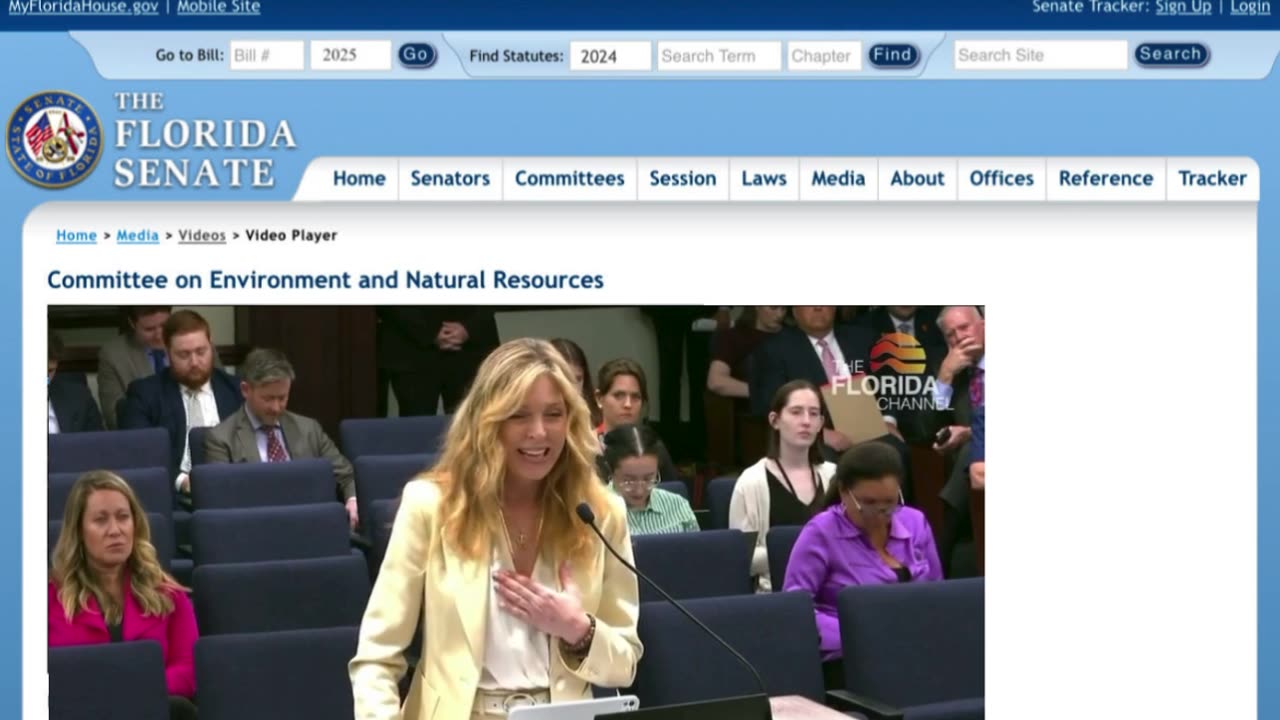Click the committee video player frame
The width and height of the screenshot is (1280, 720).
click(x=516, y=512)
